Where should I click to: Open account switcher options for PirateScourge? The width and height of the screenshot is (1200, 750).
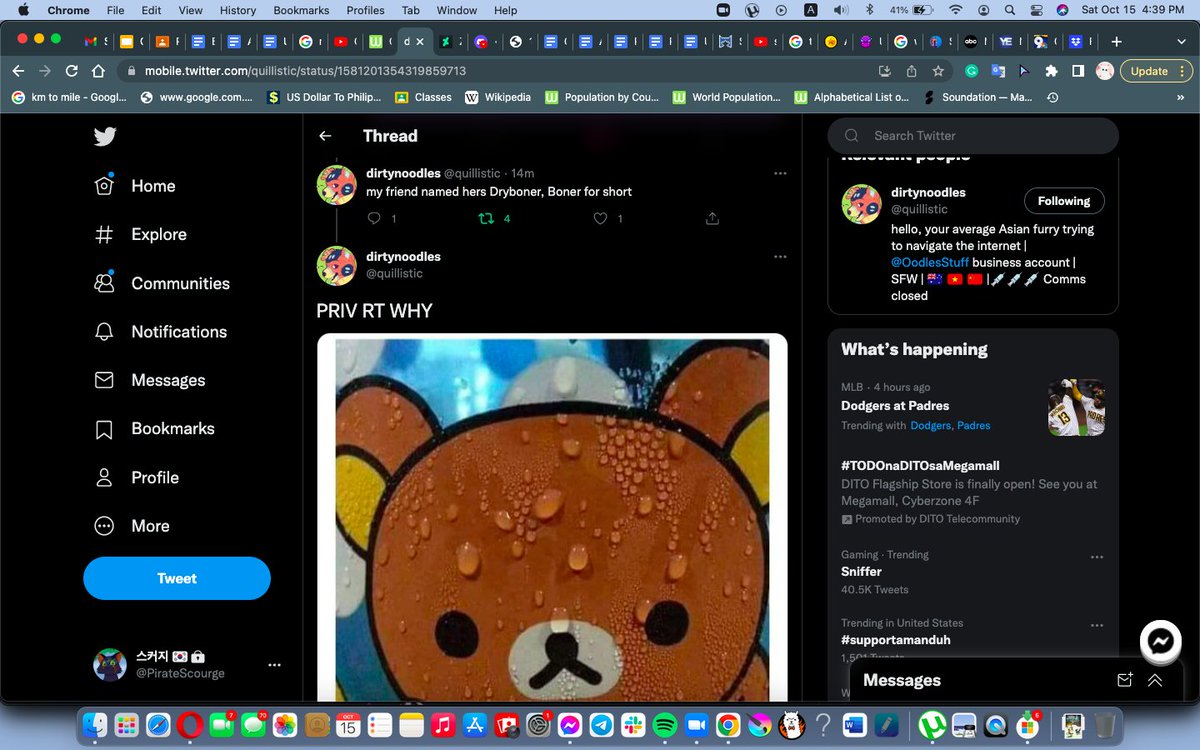coord(274,665)
